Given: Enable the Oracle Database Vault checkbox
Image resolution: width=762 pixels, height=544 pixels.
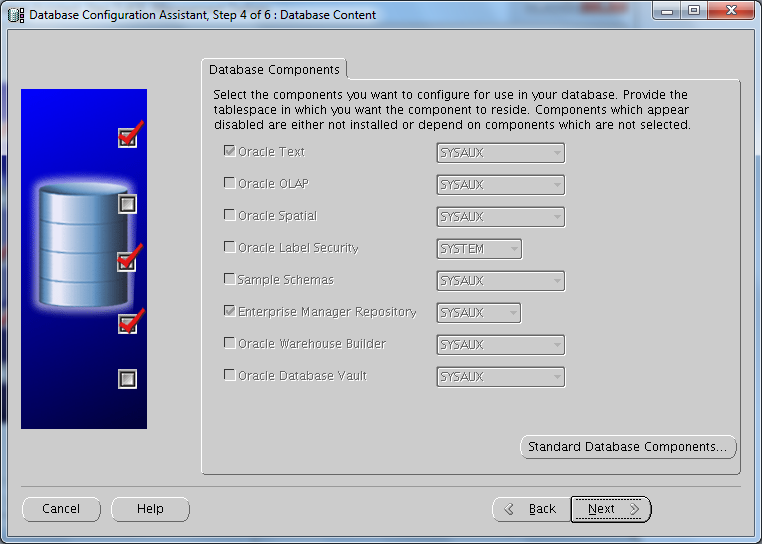Looking at the screenshot, I should click(230, 376).
